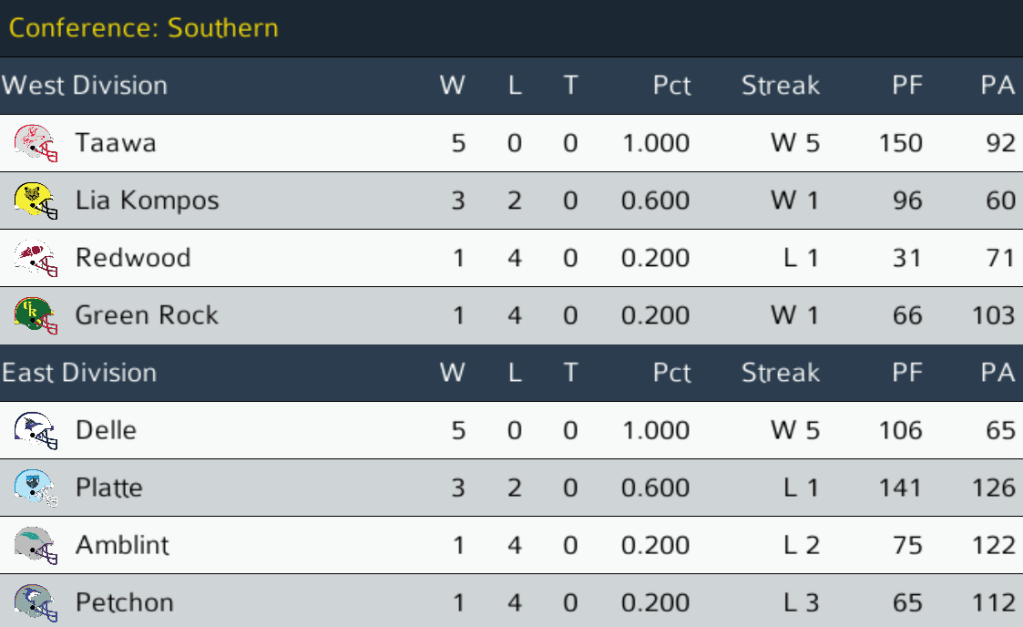
Task: Open the Lia Kompos team page
Action: tap(147, 201)
